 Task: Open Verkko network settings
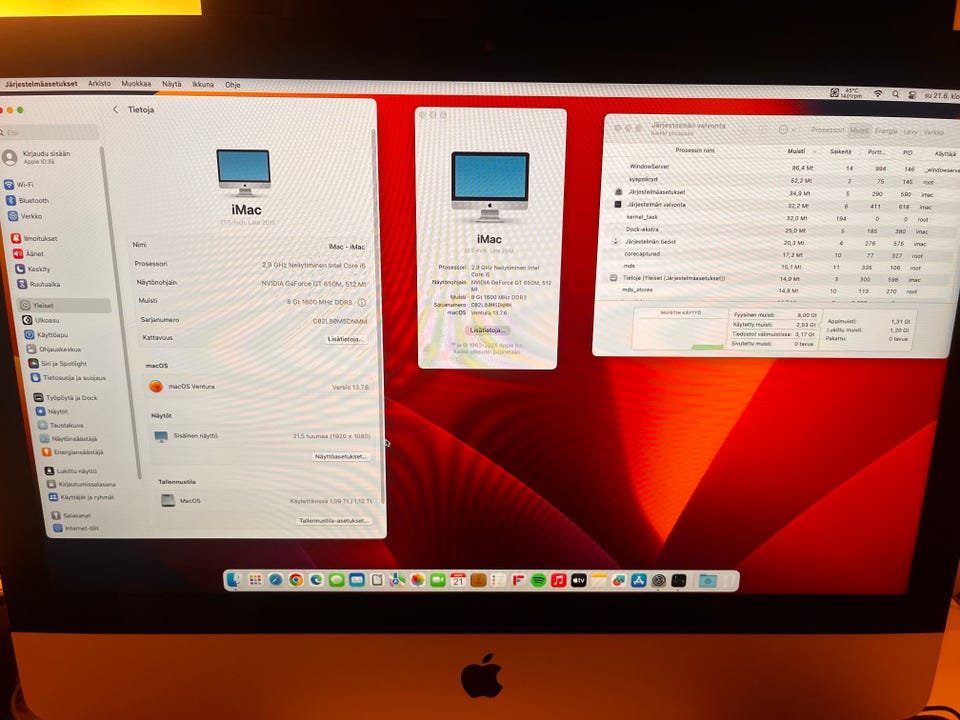click(25, 216)
